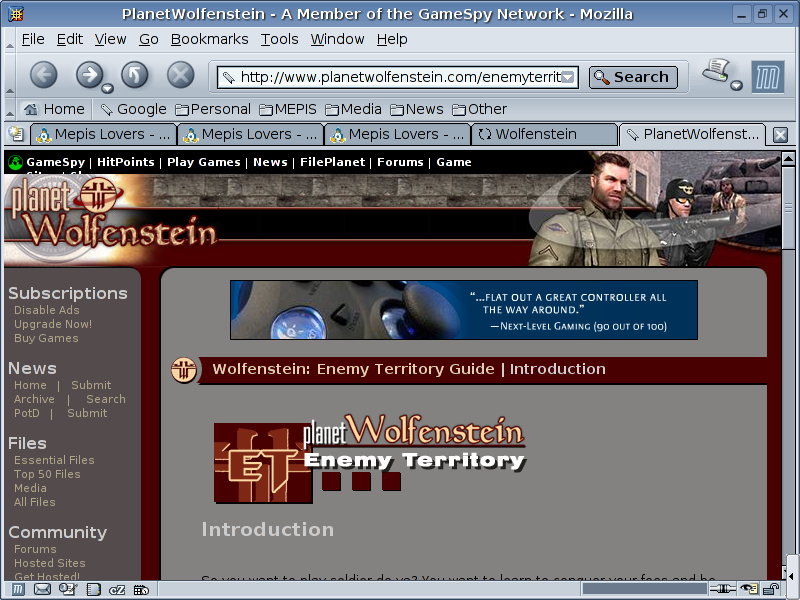
Task: Click the controller advertisement banner
Action: pyautogui.click(x=463, y=310)
